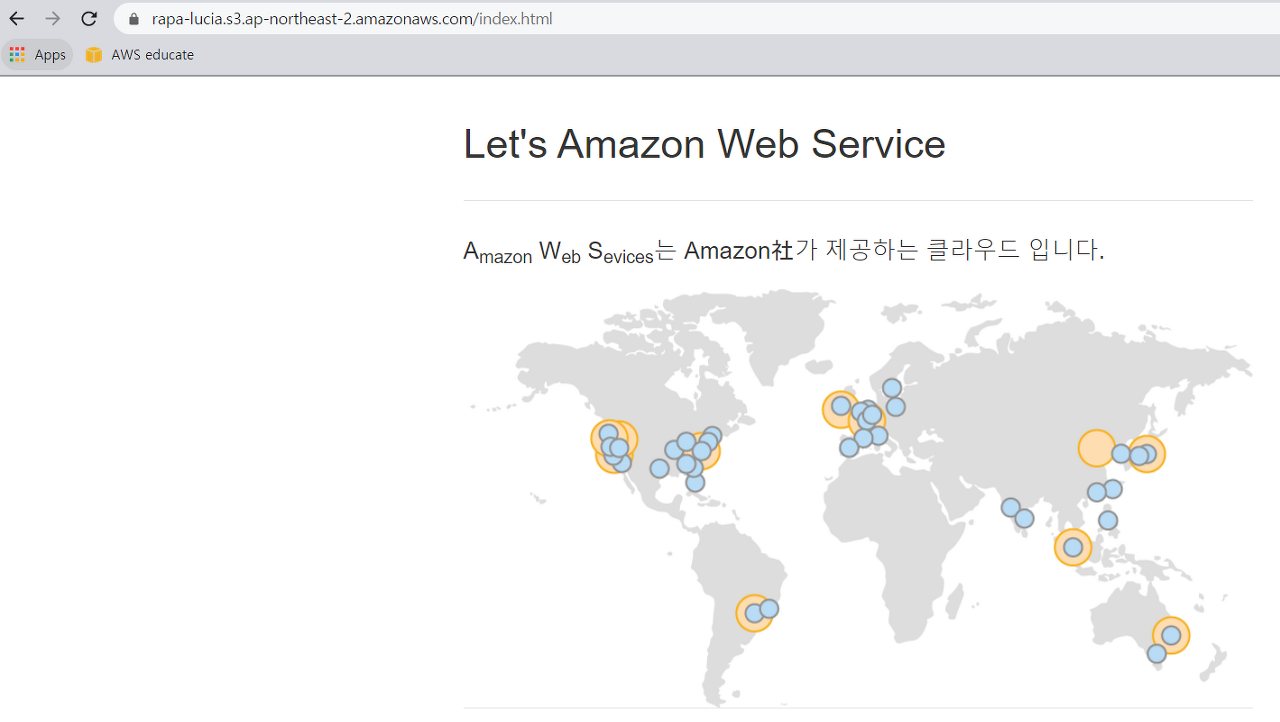This screenshot has height=722, width=1280.
Task: Go back with the browser back arrow
Action: pyautogui.click(x=17, y=19)
